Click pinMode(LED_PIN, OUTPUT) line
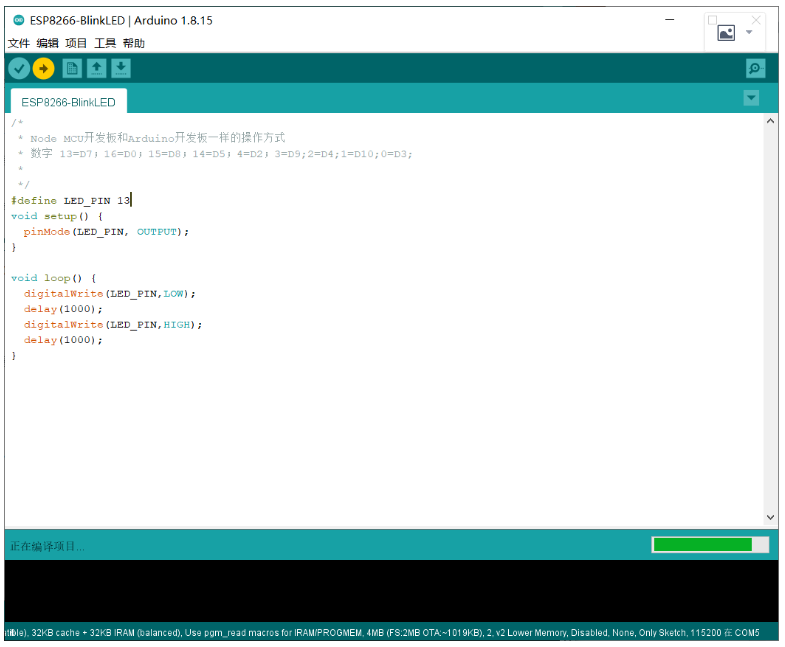This screenshot has width=785, height=647. (106, 231)
